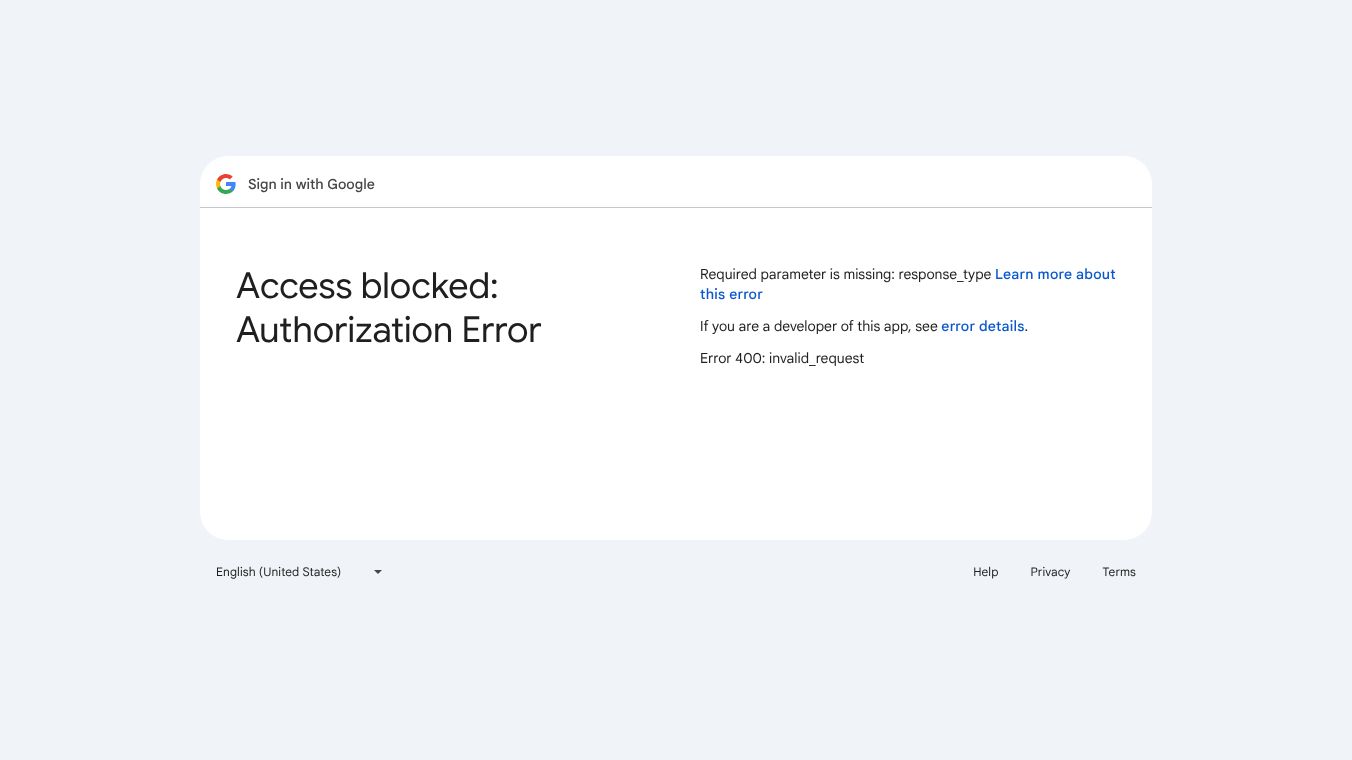Open the Terms footer link
This screenshot has height=760, width=1352.
click(x=1118, y=572)
